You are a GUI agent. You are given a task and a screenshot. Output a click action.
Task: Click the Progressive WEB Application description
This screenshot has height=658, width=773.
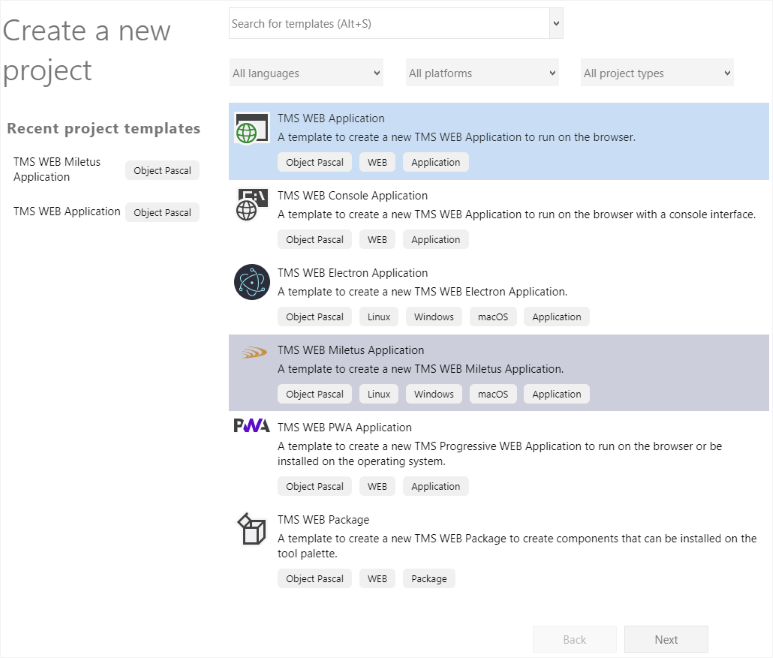499,453
